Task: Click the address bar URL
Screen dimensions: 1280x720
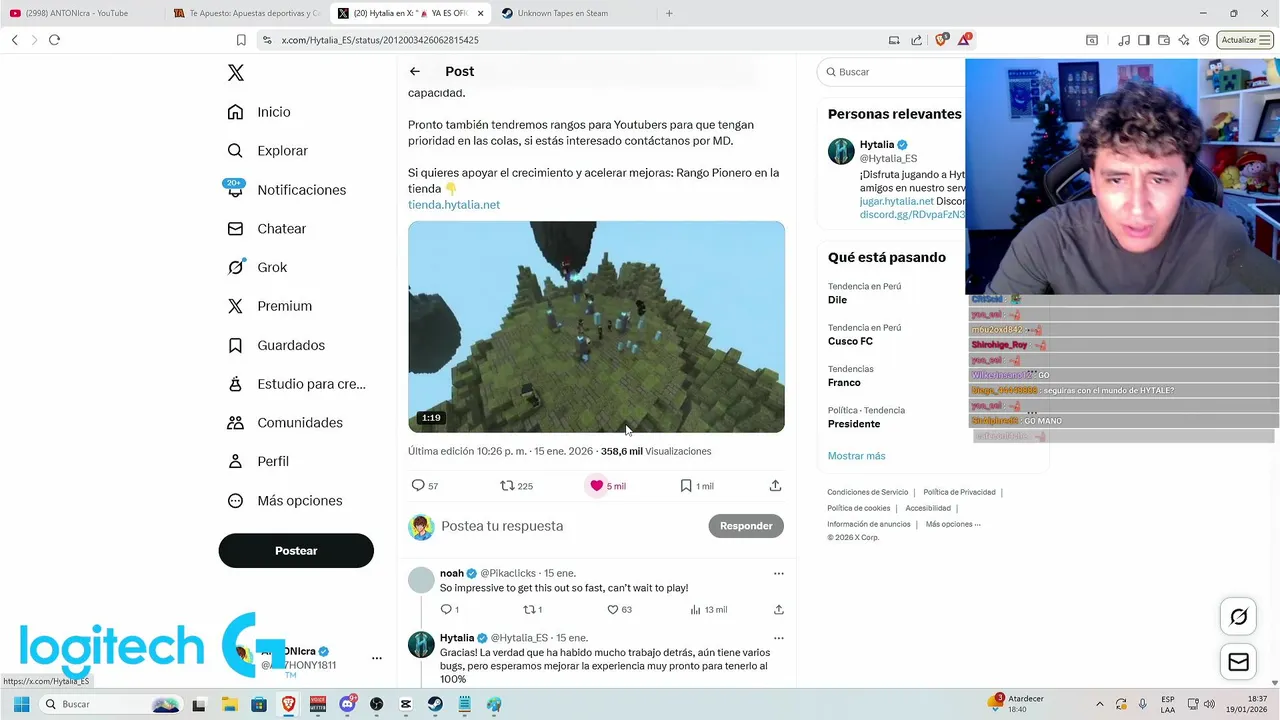Action: 380,40
